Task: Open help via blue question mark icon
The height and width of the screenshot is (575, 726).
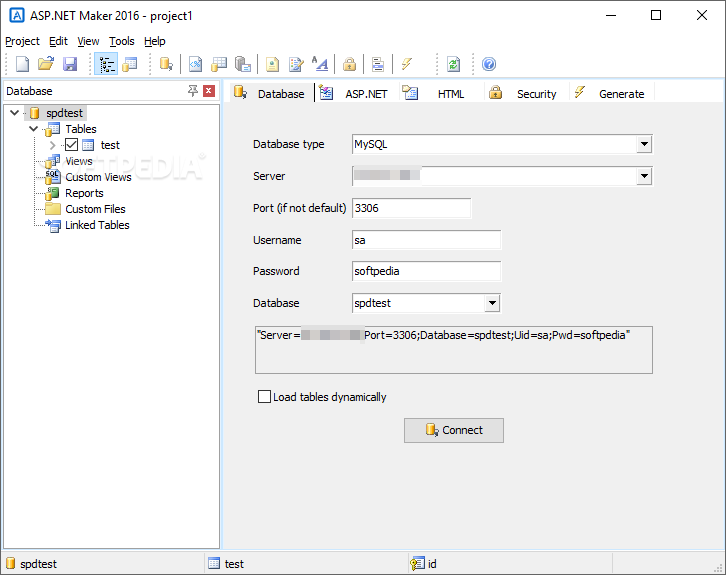Action: tap(489, 64)
